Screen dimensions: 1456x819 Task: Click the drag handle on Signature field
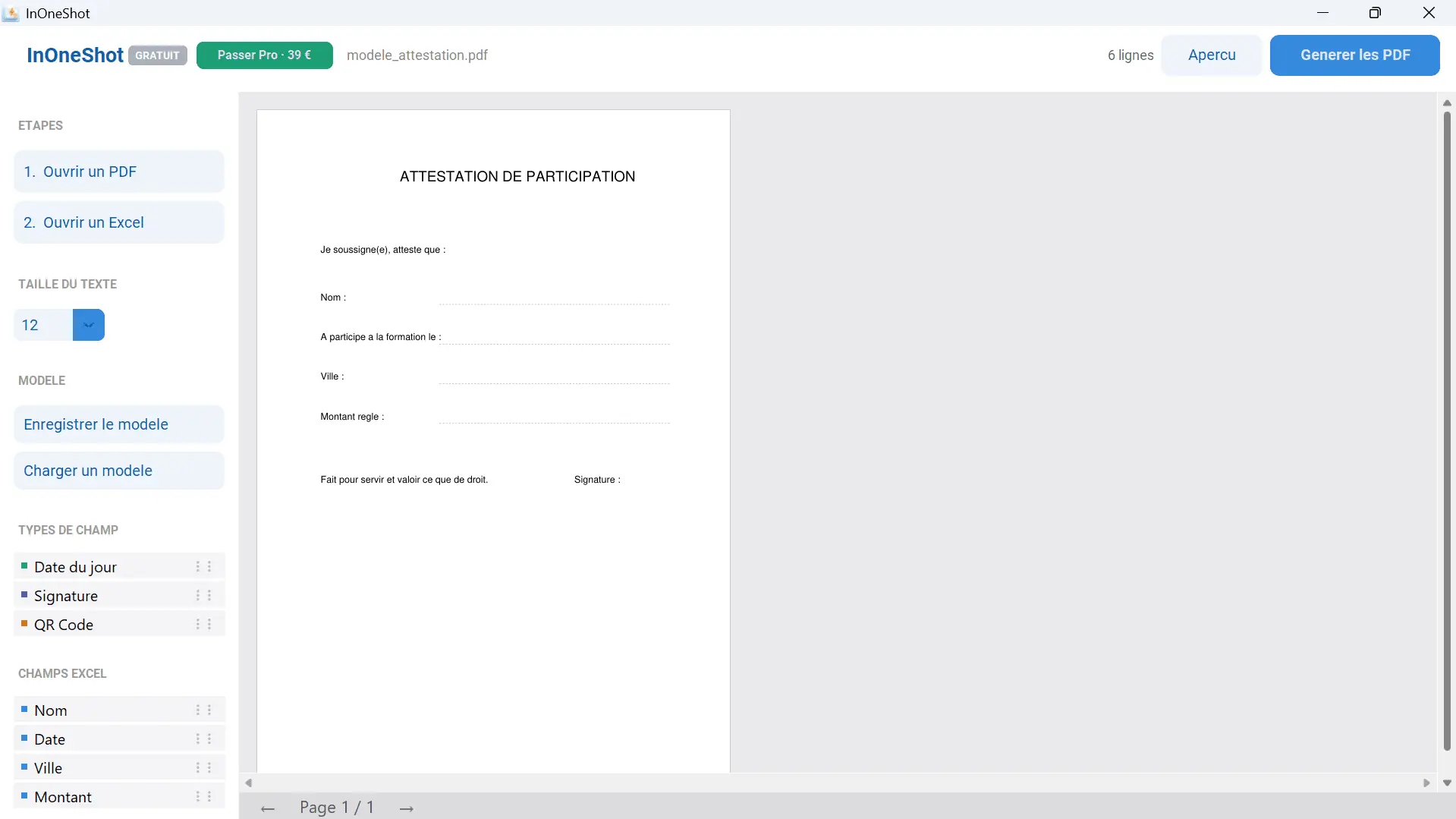click(x=203, y=596)
